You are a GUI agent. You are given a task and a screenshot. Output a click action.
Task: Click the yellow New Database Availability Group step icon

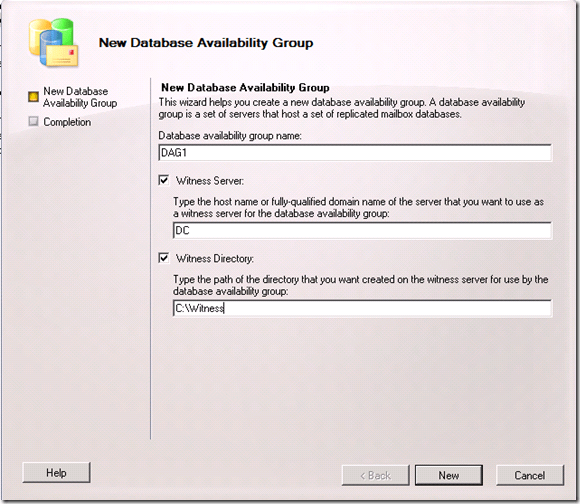[33, 97]
